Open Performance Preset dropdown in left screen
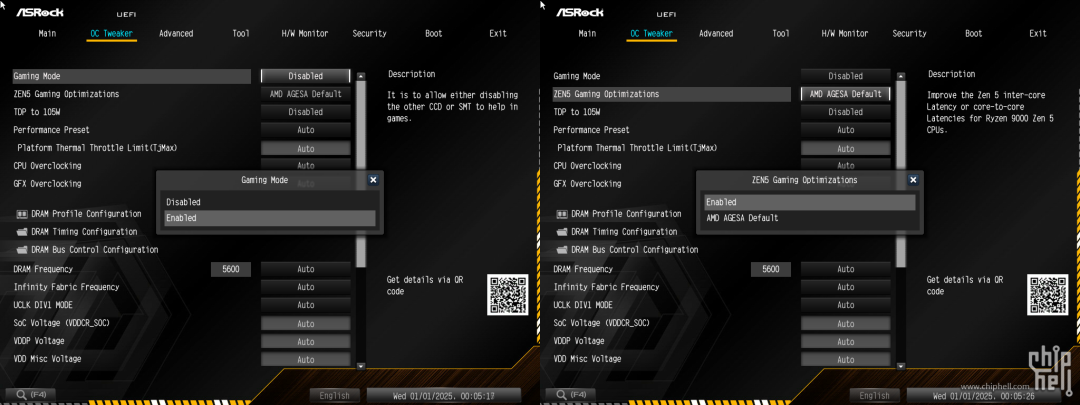This screenshot has width=1080, height=405. tap(306, 130)
